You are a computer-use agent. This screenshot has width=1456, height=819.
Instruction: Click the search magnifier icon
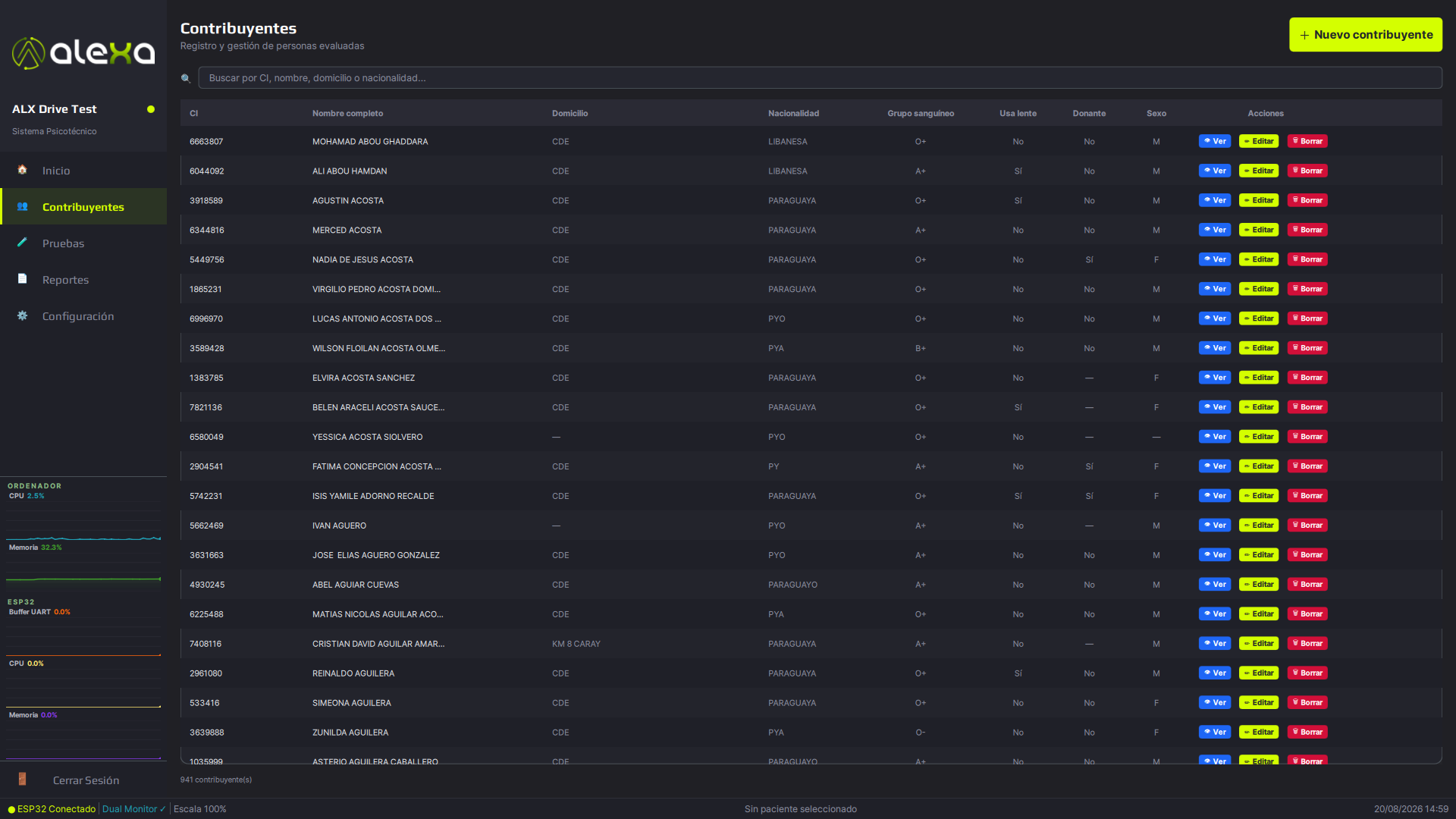point(185,78)
